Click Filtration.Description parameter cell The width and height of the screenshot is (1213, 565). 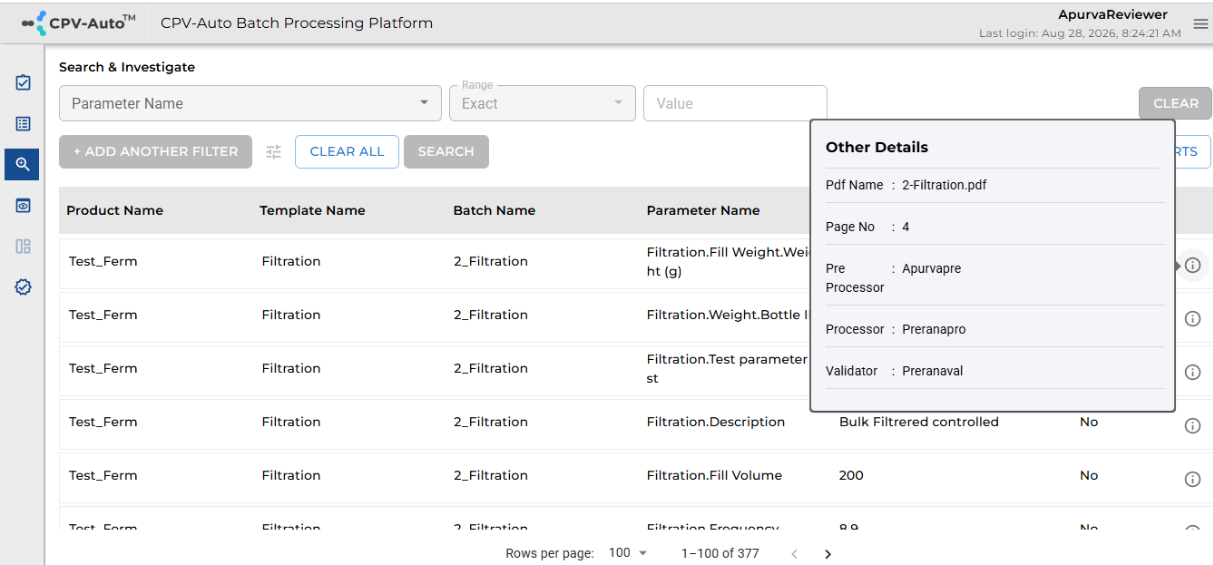click(x=716, y=422)
